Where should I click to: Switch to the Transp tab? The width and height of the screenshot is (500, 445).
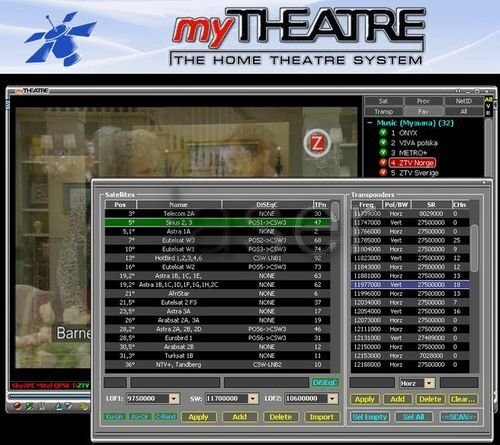tap(383, 111)
